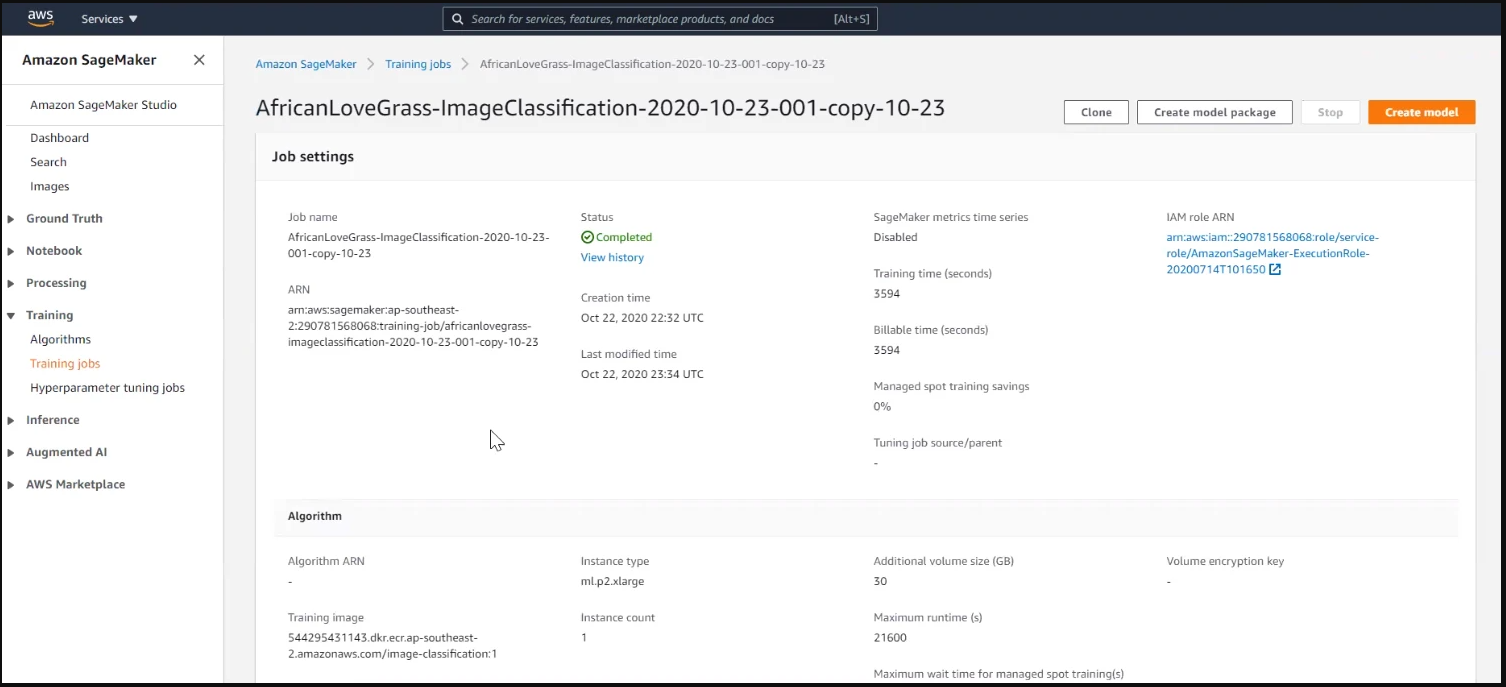Screen dimensions: 1506x687
Task: Open Amazon SageMaker Studio
Action: pyautogui.click(x=103, y=105)
